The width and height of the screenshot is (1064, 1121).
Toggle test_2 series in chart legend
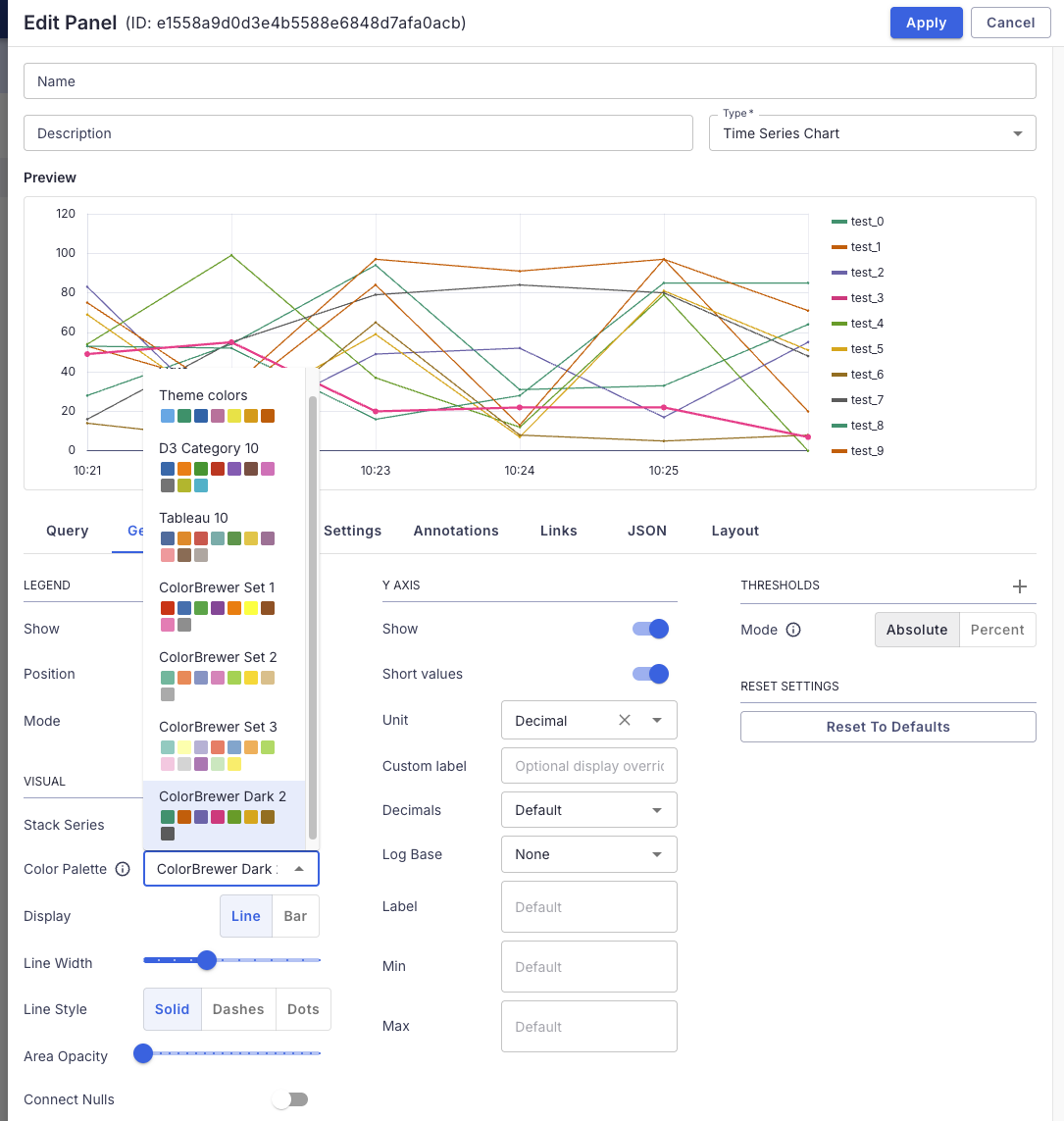coord(858,273)
